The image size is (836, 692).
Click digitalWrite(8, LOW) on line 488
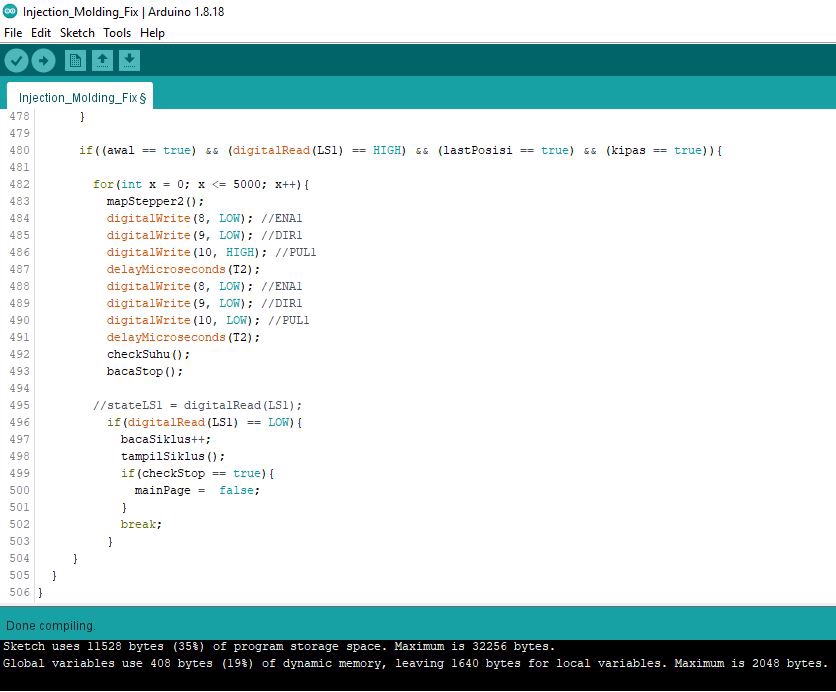pos(180,287)
